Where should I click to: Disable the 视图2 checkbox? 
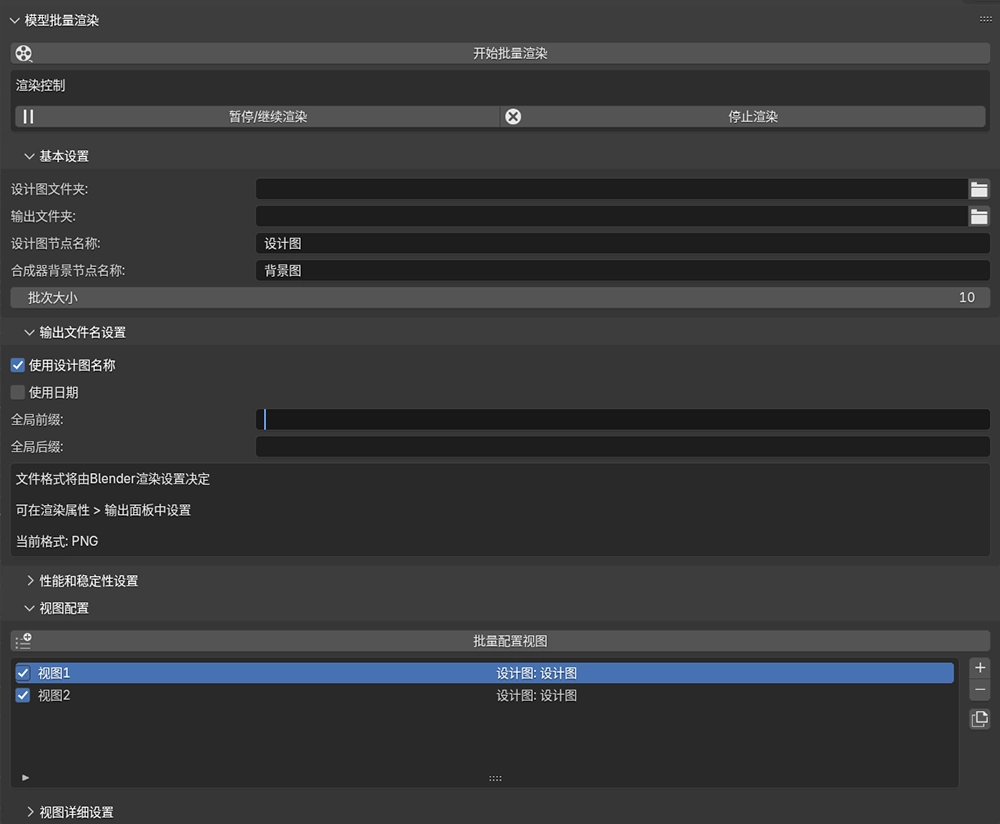click(23, 695)
